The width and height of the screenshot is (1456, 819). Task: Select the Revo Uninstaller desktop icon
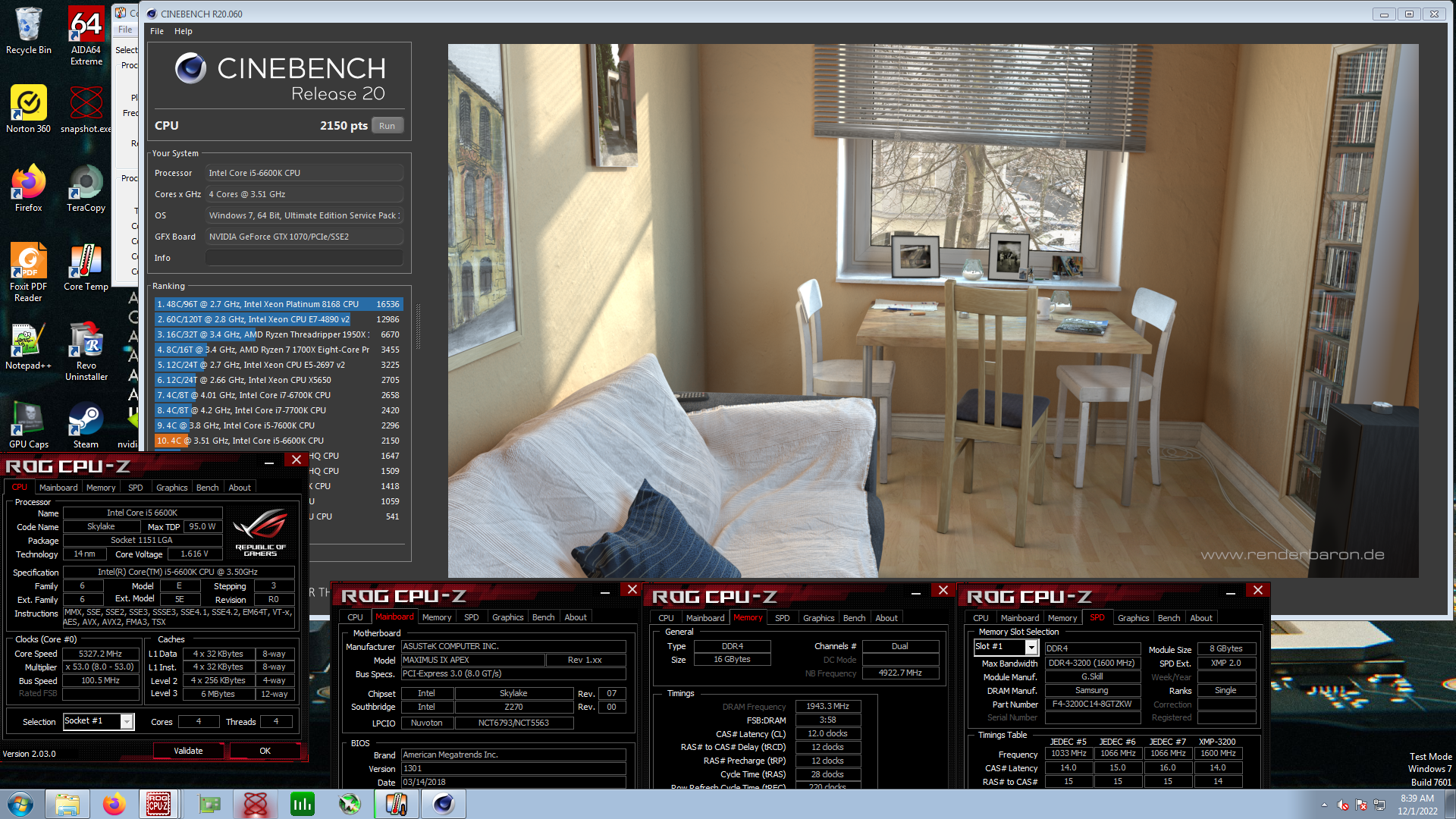[x=86, y=351]
